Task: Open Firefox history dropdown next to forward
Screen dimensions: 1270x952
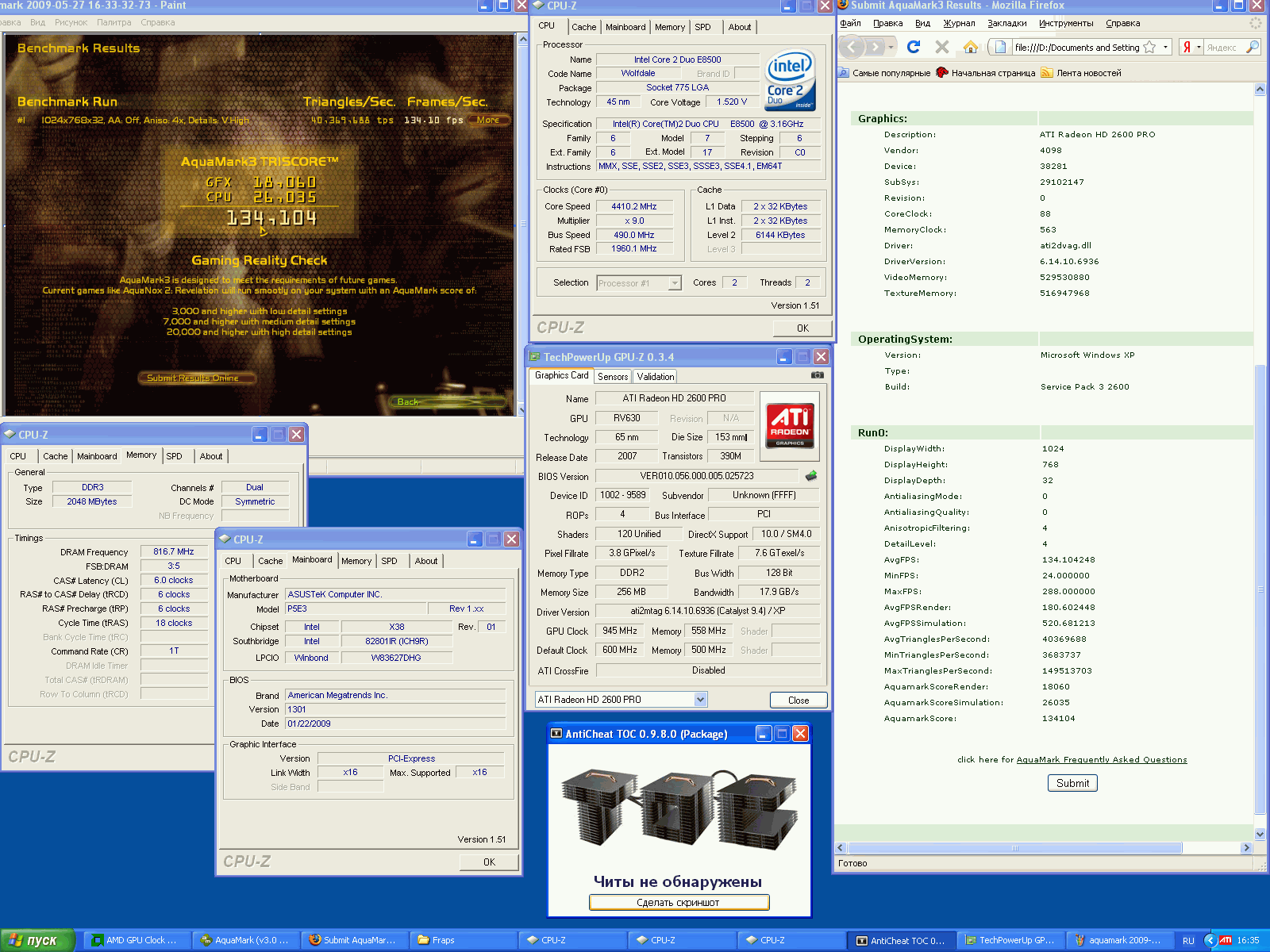Action: (x=891, y=48)
